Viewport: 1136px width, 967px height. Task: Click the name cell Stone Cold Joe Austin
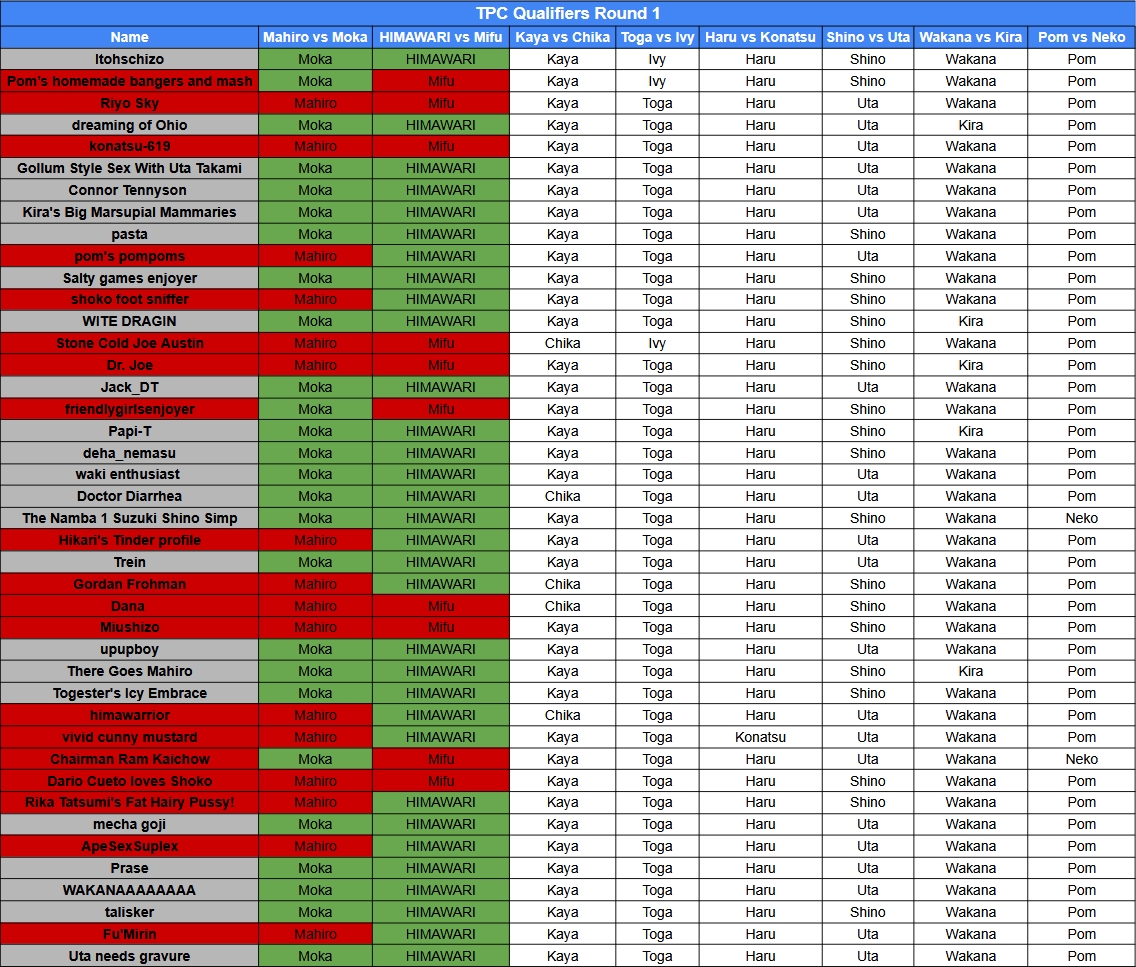130,343
